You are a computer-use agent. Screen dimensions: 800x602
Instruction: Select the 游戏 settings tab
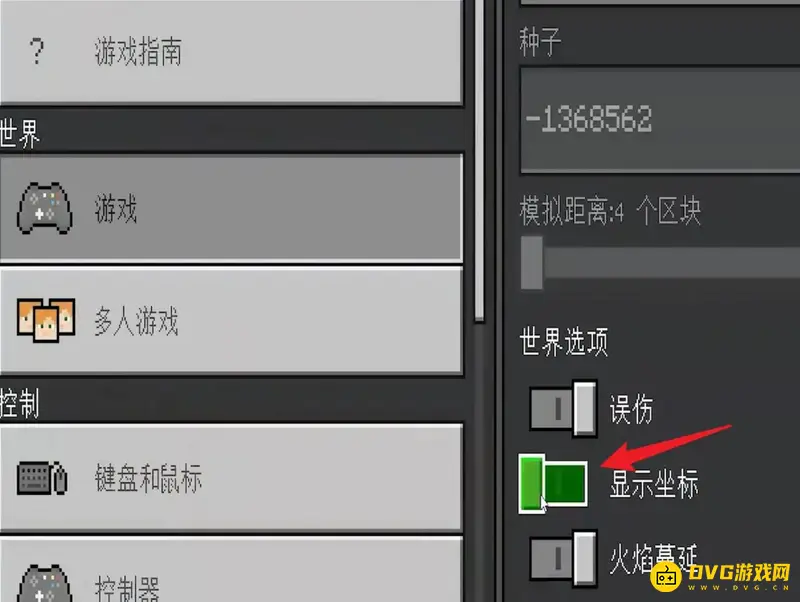pyautogui.click(x=231, y=208)
